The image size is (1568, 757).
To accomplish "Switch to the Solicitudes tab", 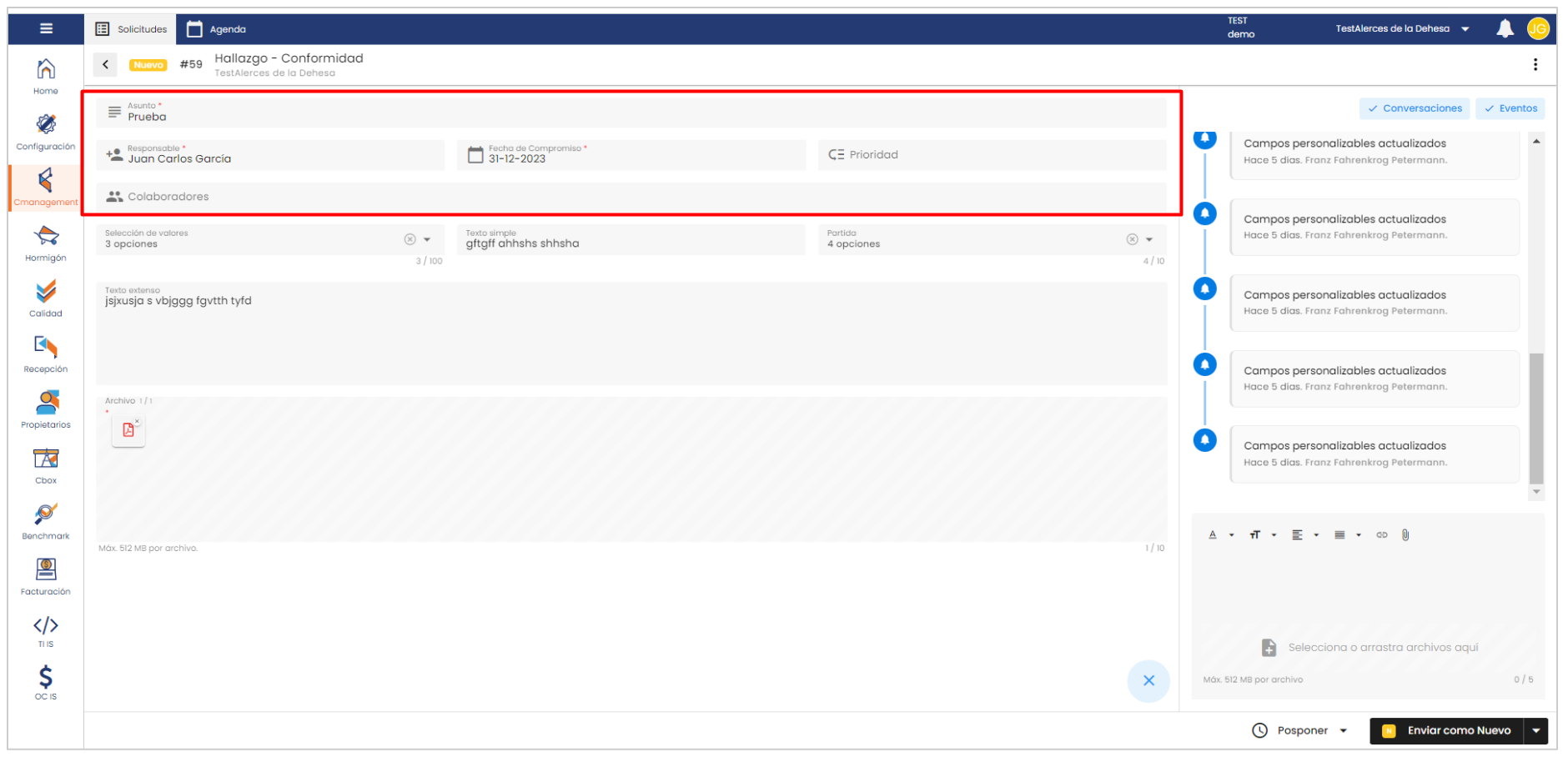I will pos(131,29).
